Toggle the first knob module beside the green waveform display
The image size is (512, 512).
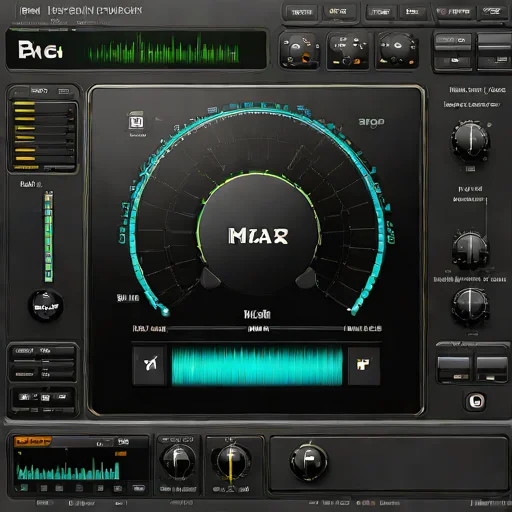click(299, 51)
